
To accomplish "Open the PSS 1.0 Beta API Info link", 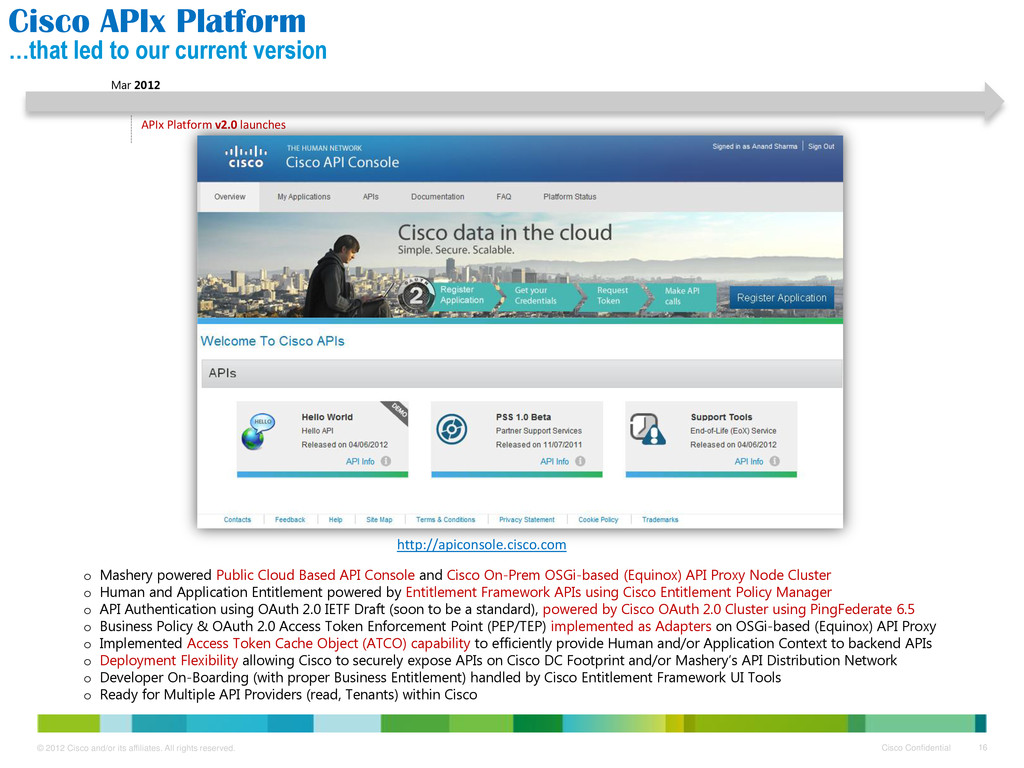I will pyautogui.click(x=554, y=462).
